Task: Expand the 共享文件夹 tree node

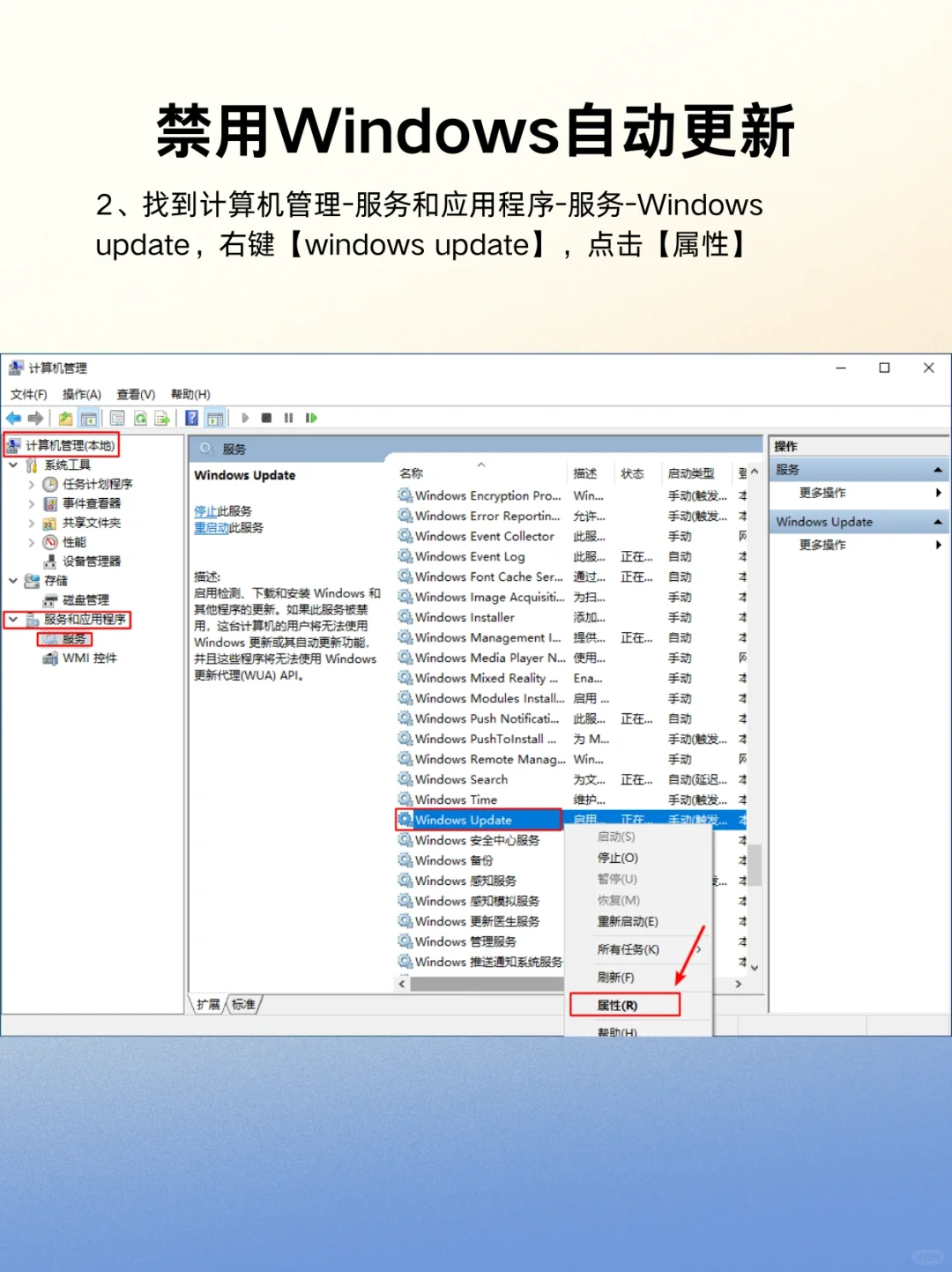Action: tap(32, 523)
